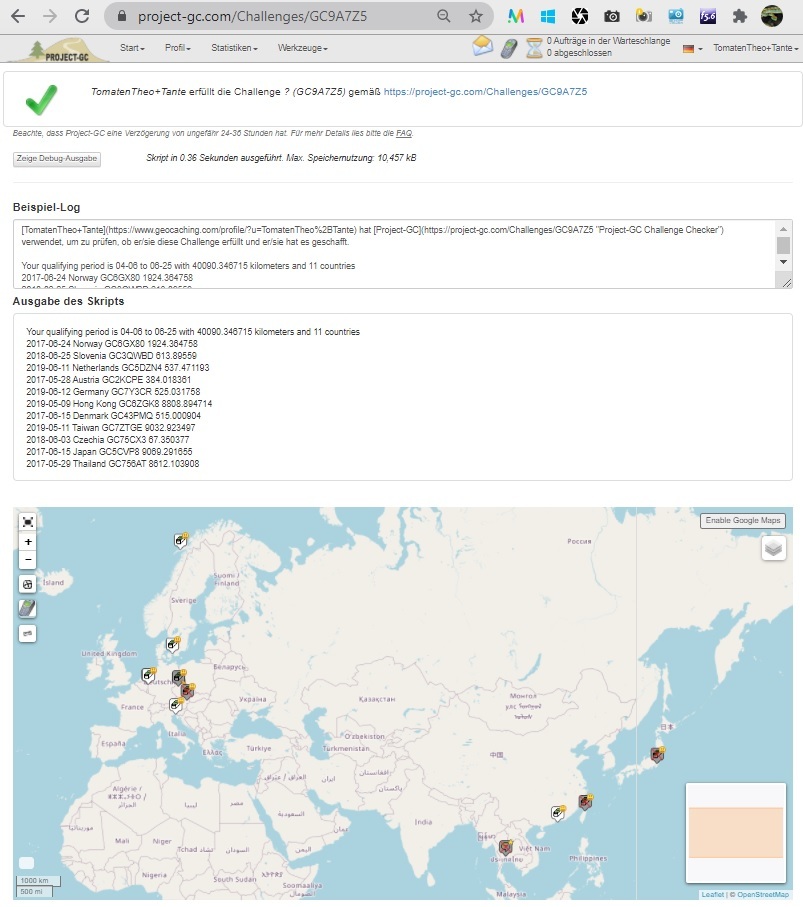Open the puzzle-piece Extensions menu
This screenshot has height=907, width=803.
point(739,16)
